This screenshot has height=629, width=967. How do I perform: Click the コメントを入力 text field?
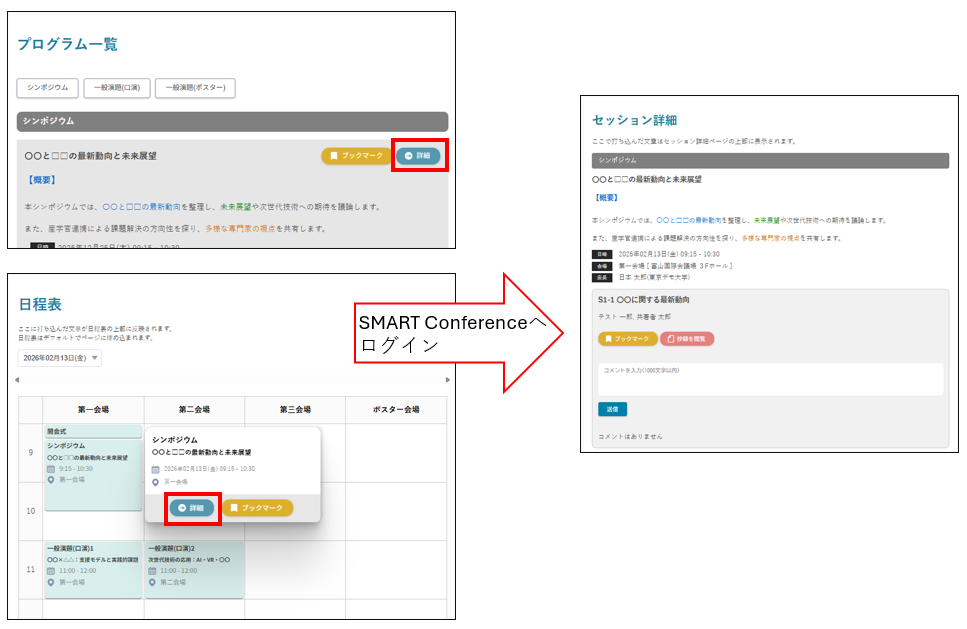[770, 378]
